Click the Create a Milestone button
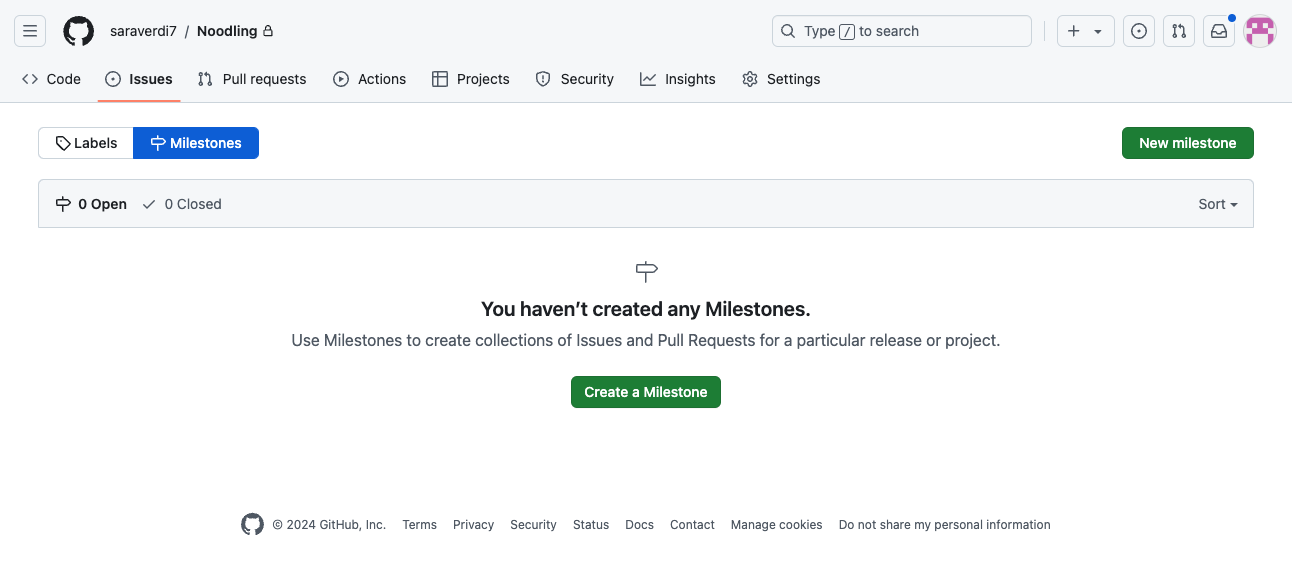1292x580 pixels. tap(645, 391)
